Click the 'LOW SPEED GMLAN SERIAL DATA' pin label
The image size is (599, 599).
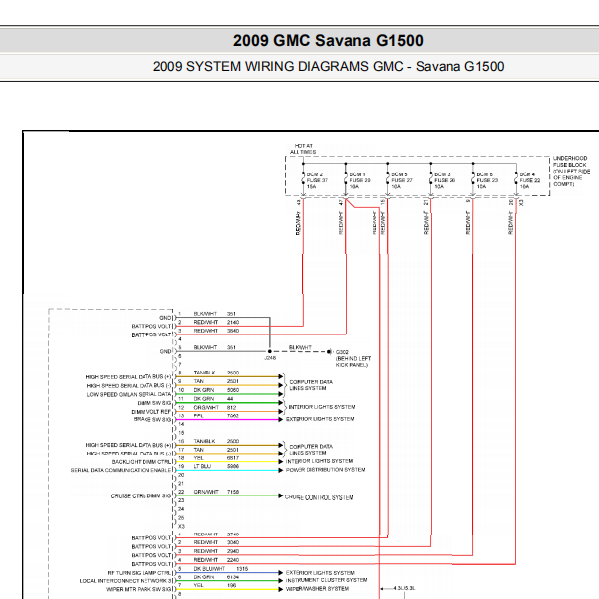(129, 395)
